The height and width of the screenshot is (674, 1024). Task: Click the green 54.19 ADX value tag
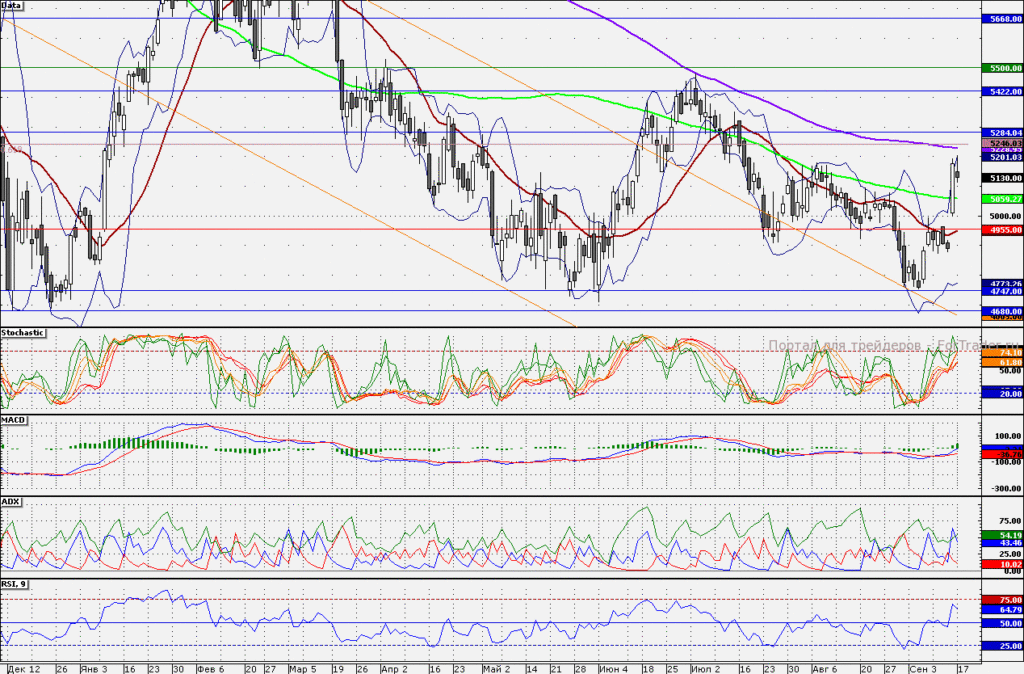[1002, 536]
